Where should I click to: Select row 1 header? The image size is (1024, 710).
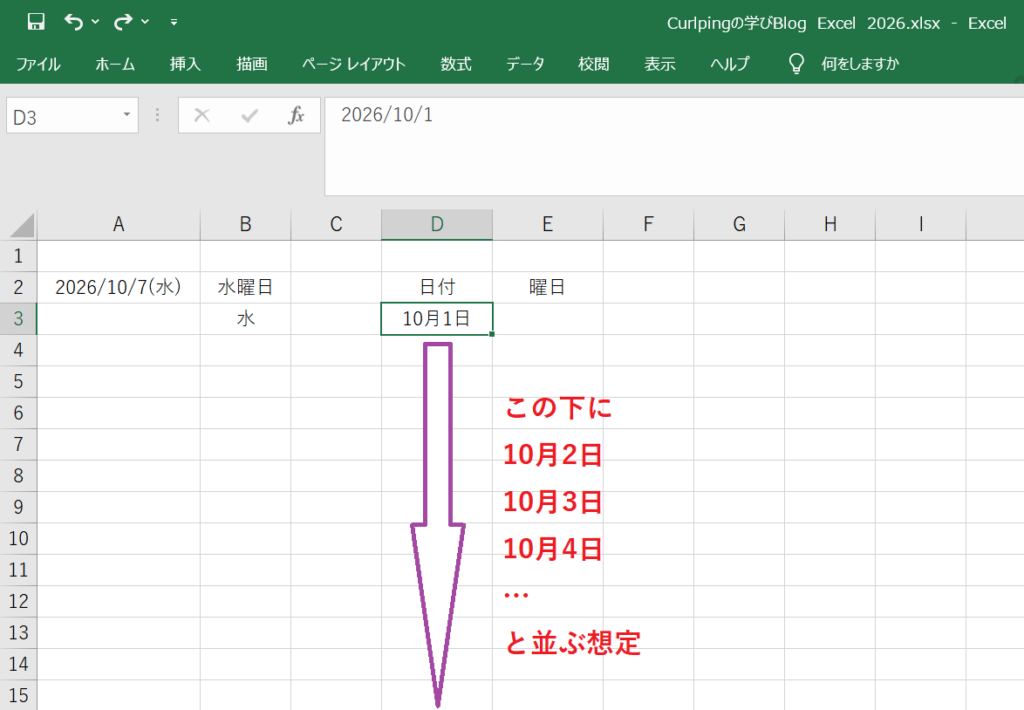point(18,256)
